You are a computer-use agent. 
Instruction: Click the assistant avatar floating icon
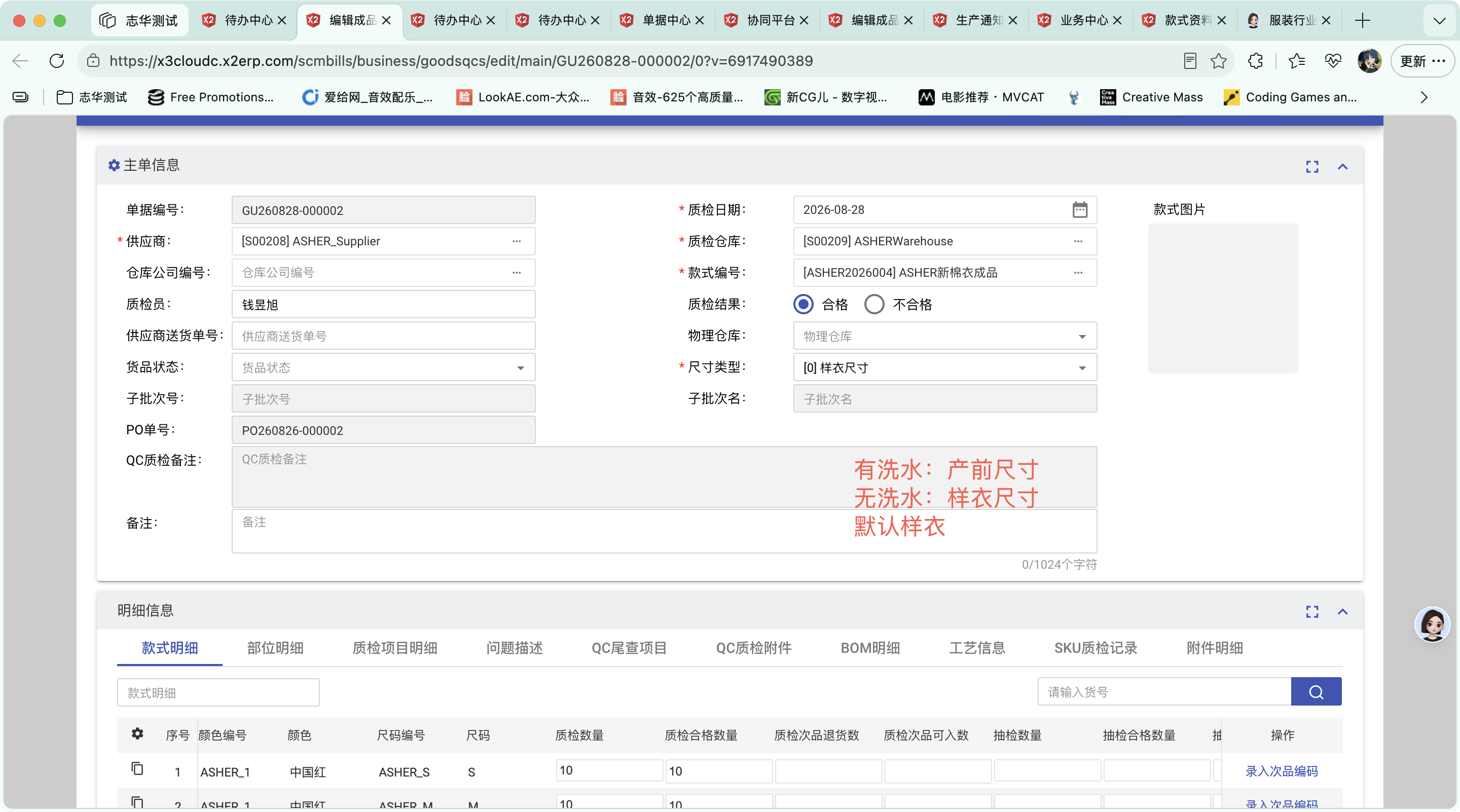1432,624
